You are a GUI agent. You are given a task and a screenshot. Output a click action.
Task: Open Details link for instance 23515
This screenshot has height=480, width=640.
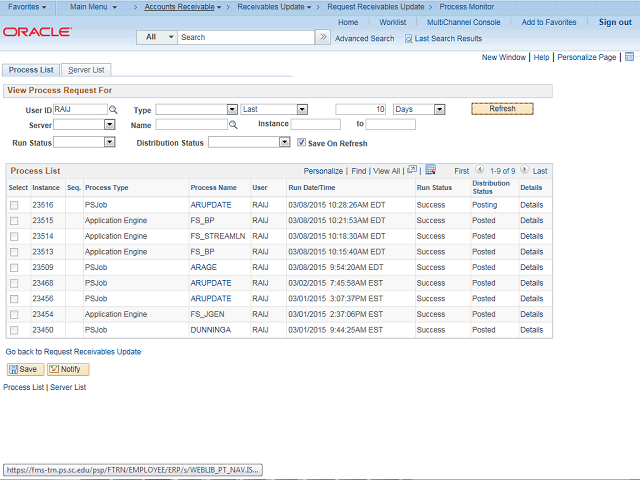pyautogui.click(x=531, y=220)
